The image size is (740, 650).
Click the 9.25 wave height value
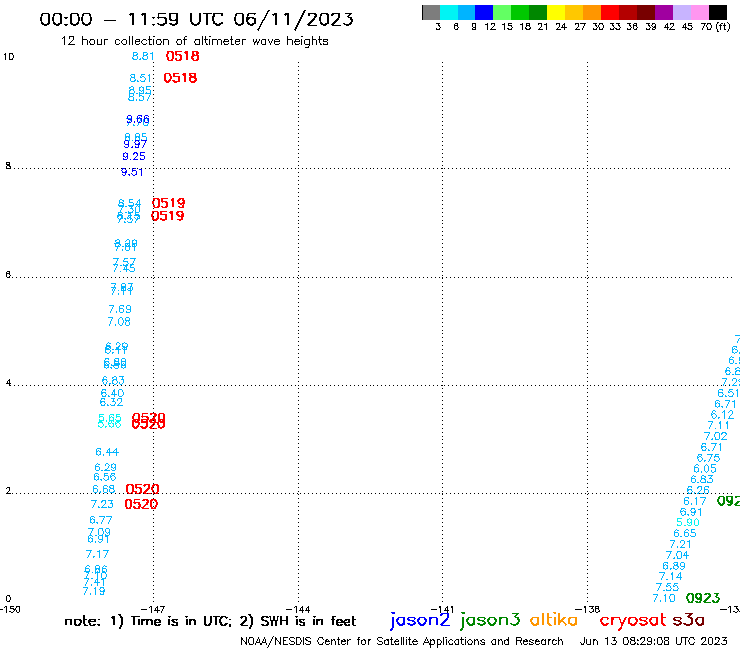tap(134, 156)
